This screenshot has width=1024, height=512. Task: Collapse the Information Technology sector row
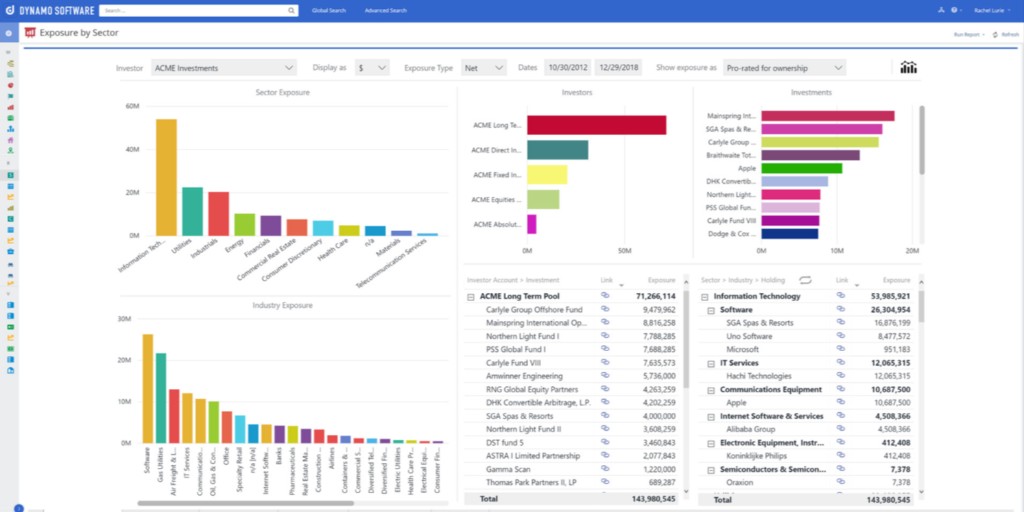point(705,296)
